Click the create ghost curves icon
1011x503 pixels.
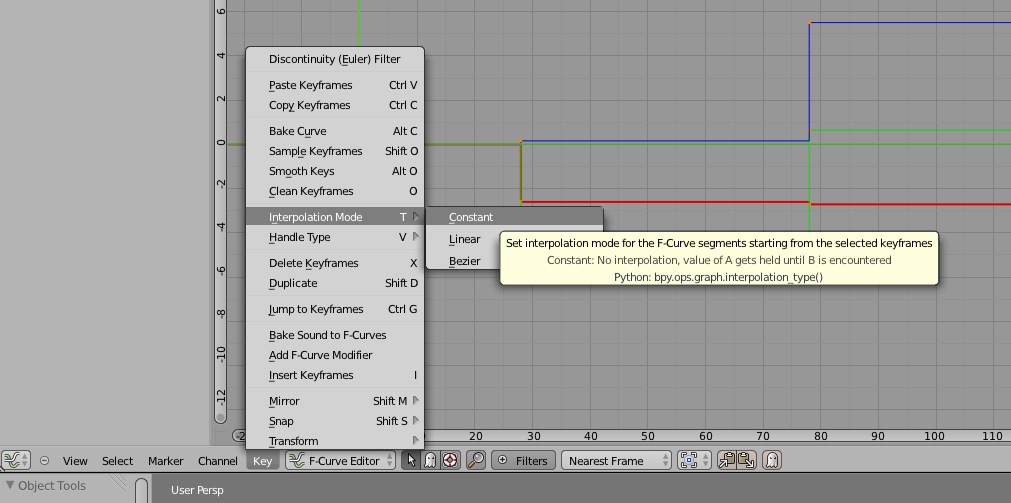point(772,460)
